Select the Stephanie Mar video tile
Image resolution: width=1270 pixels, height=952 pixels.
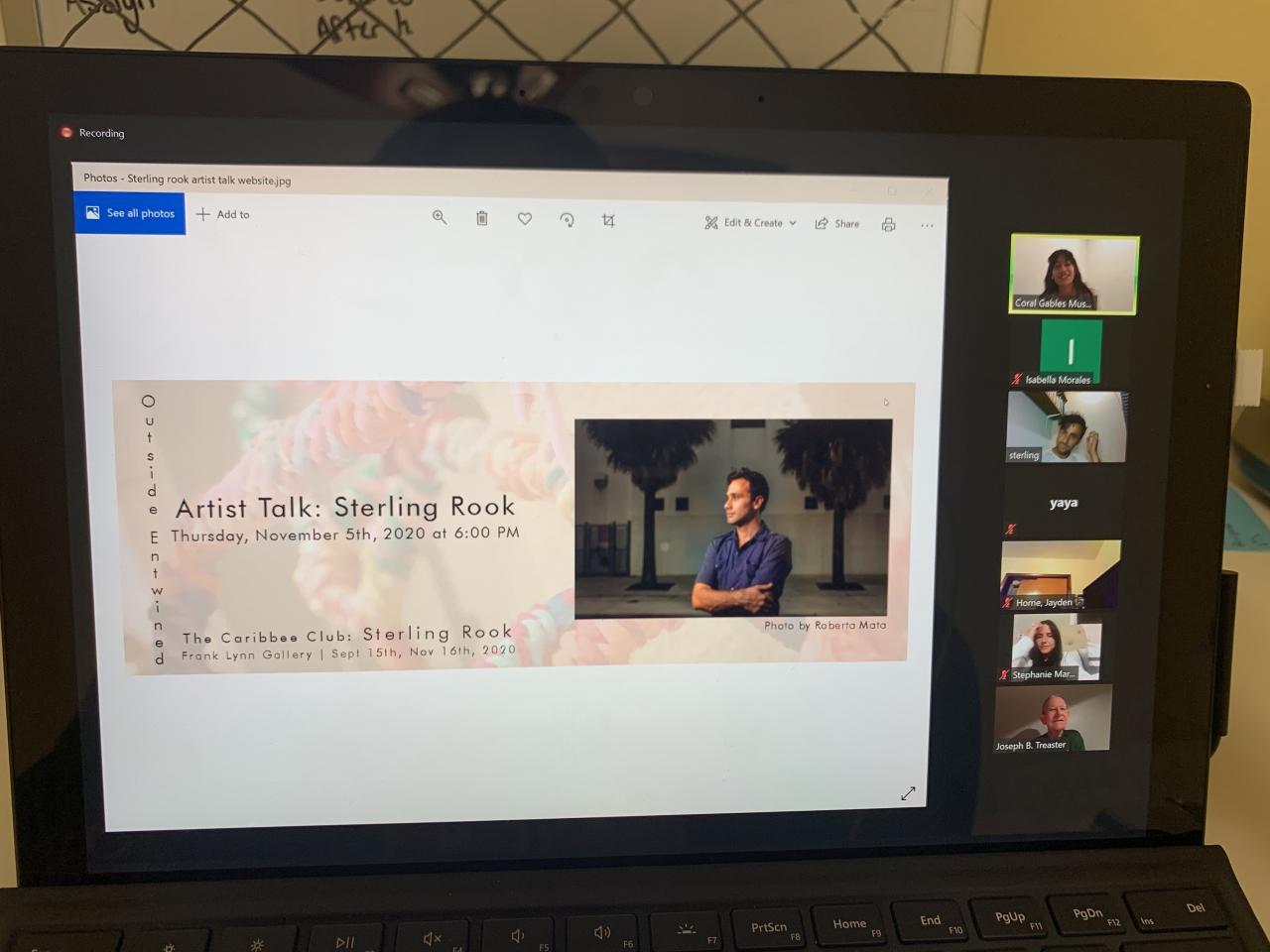coord(1056,648)
